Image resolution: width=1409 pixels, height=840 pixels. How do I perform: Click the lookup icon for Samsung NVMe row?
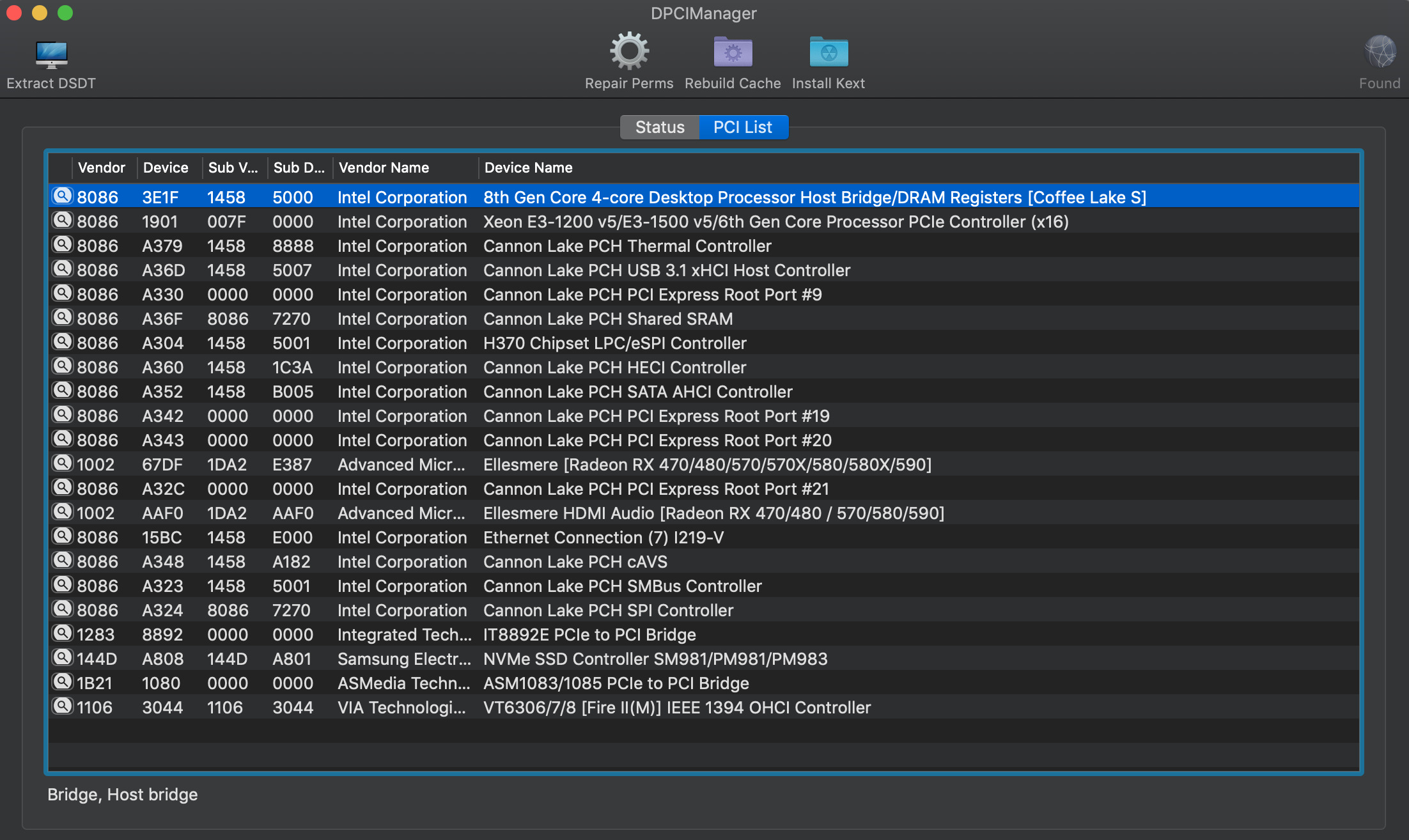[x=62, y=657]
